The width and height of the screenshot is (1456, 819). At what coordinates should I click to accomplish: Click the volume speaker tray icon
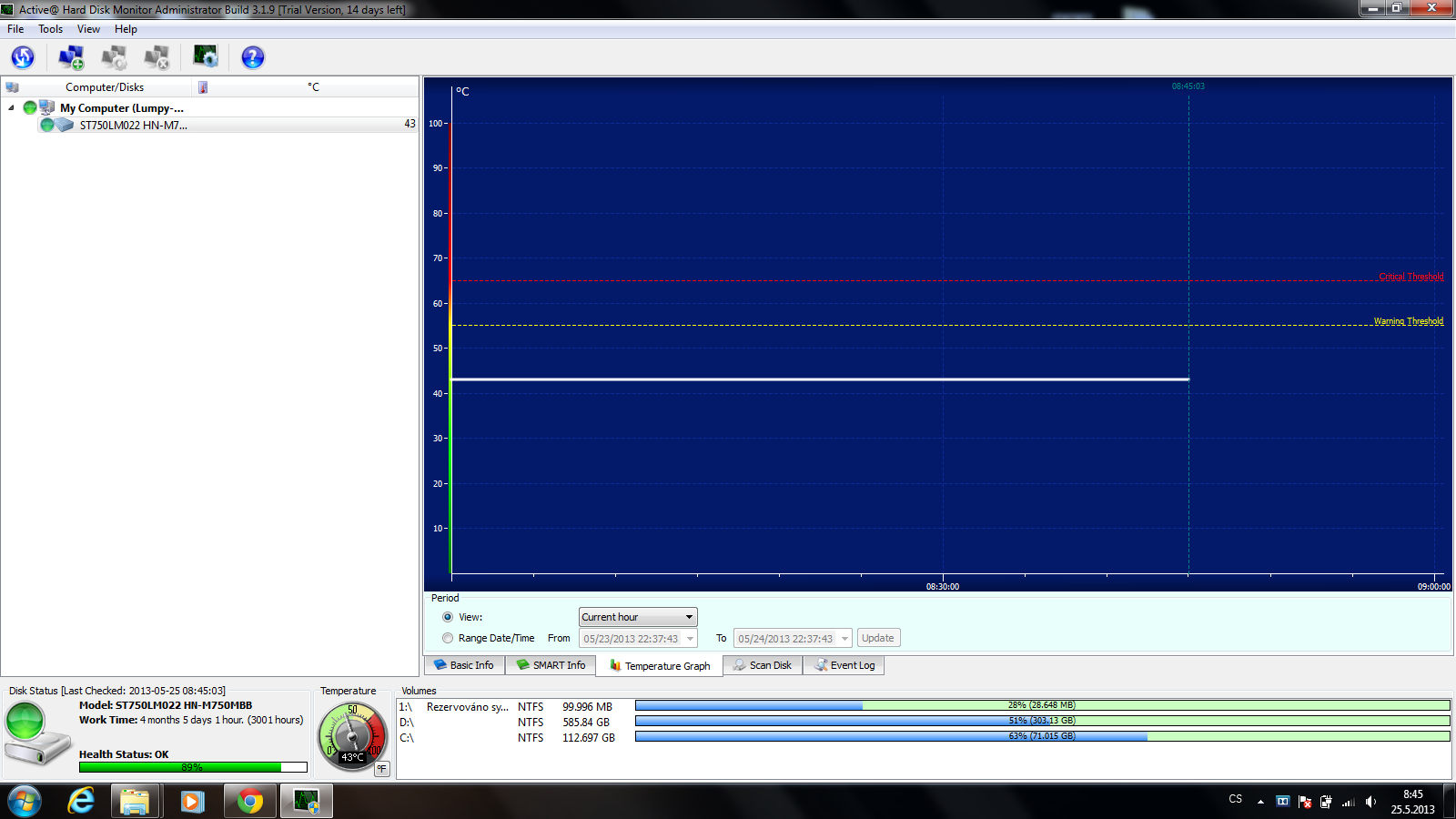click(x=1370, y=802)
